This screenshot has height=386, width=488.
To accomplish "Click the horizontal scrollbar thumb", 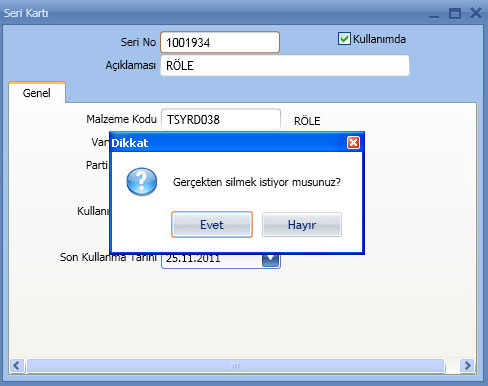I will click(x=236, y=366).
